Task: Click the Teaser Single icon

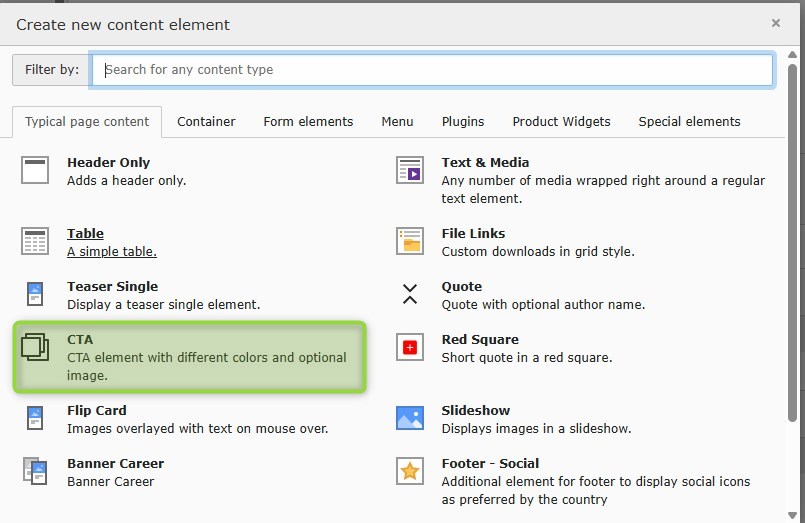Action: pyautogui.click(x=35, y=295)
